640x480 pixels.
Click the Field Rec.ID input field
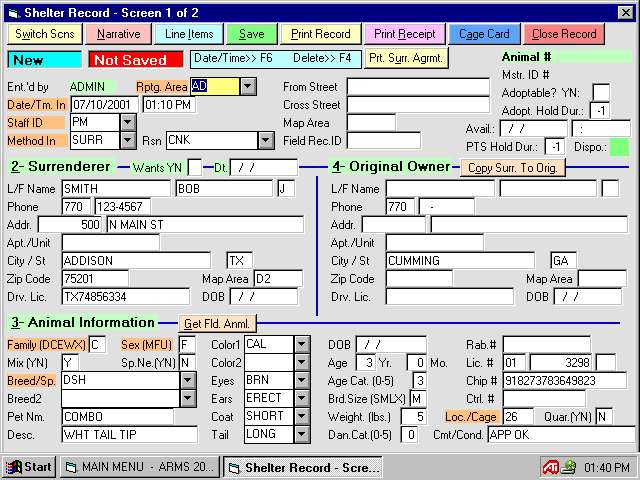click(383, 141)
